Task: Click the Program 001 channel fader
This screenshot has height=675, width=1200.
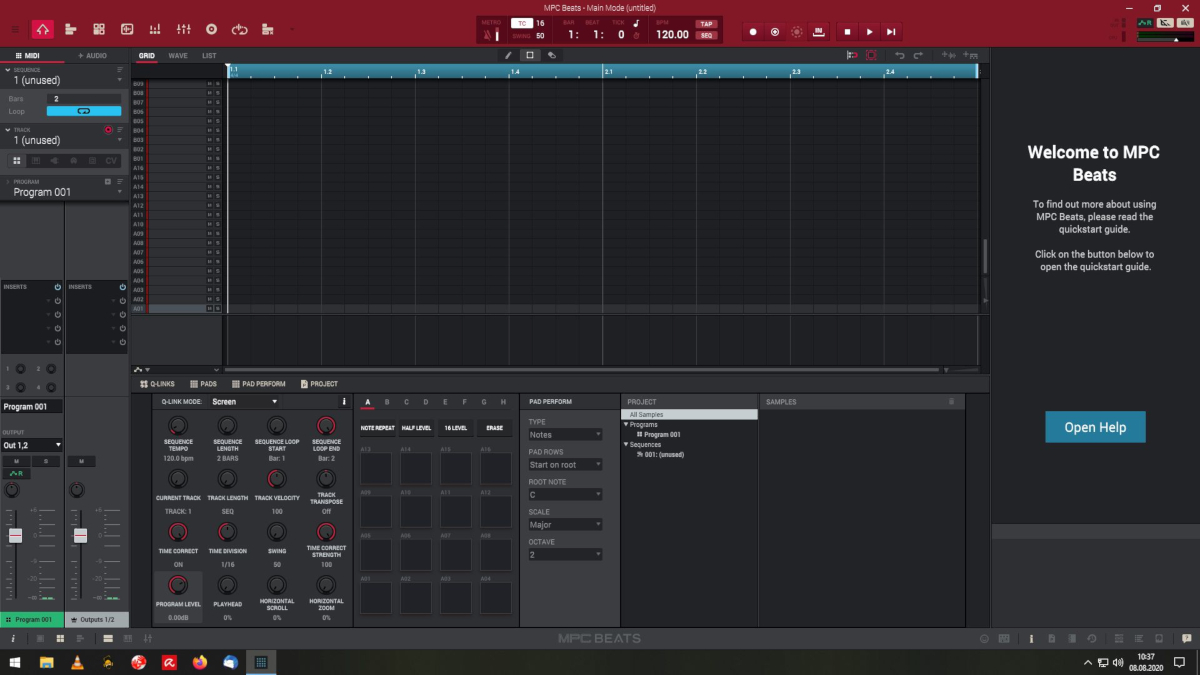Action: coord(15,535)
